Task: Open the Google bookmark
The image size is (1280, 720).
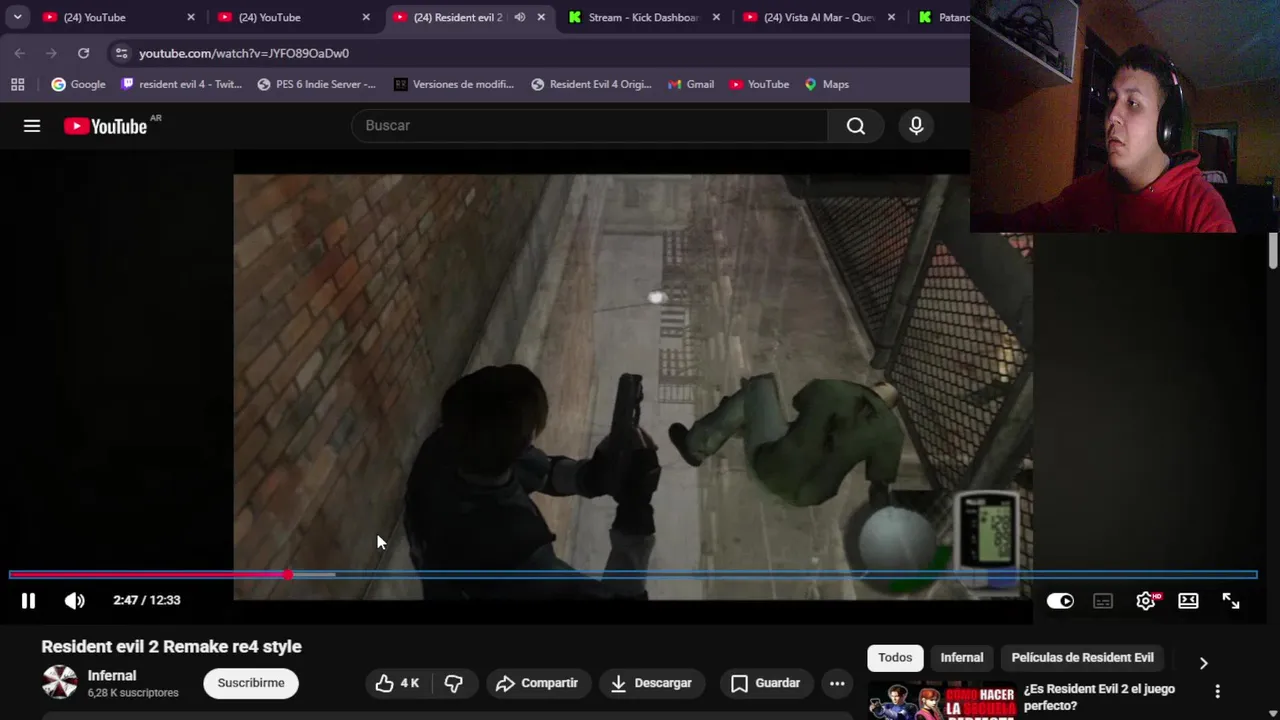Action: tap(78, 84)
